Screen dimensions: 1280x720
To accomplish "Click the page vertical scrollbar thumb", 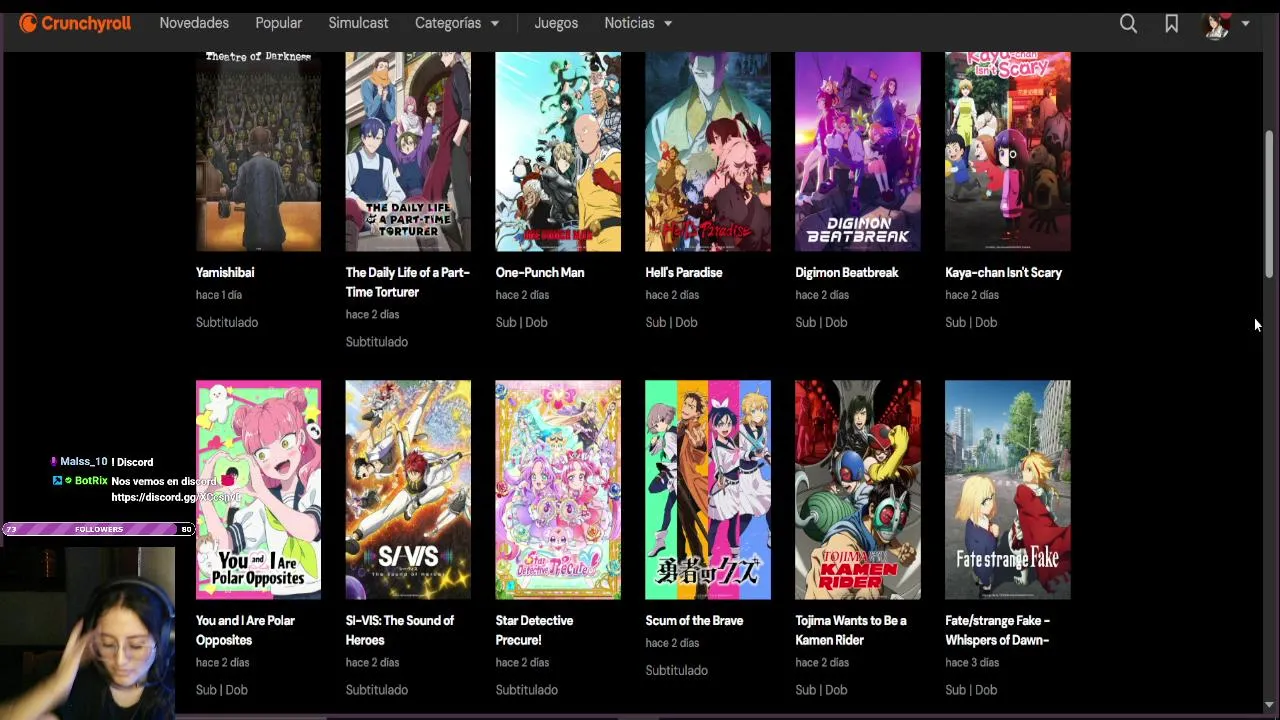I will point(1269,204).
